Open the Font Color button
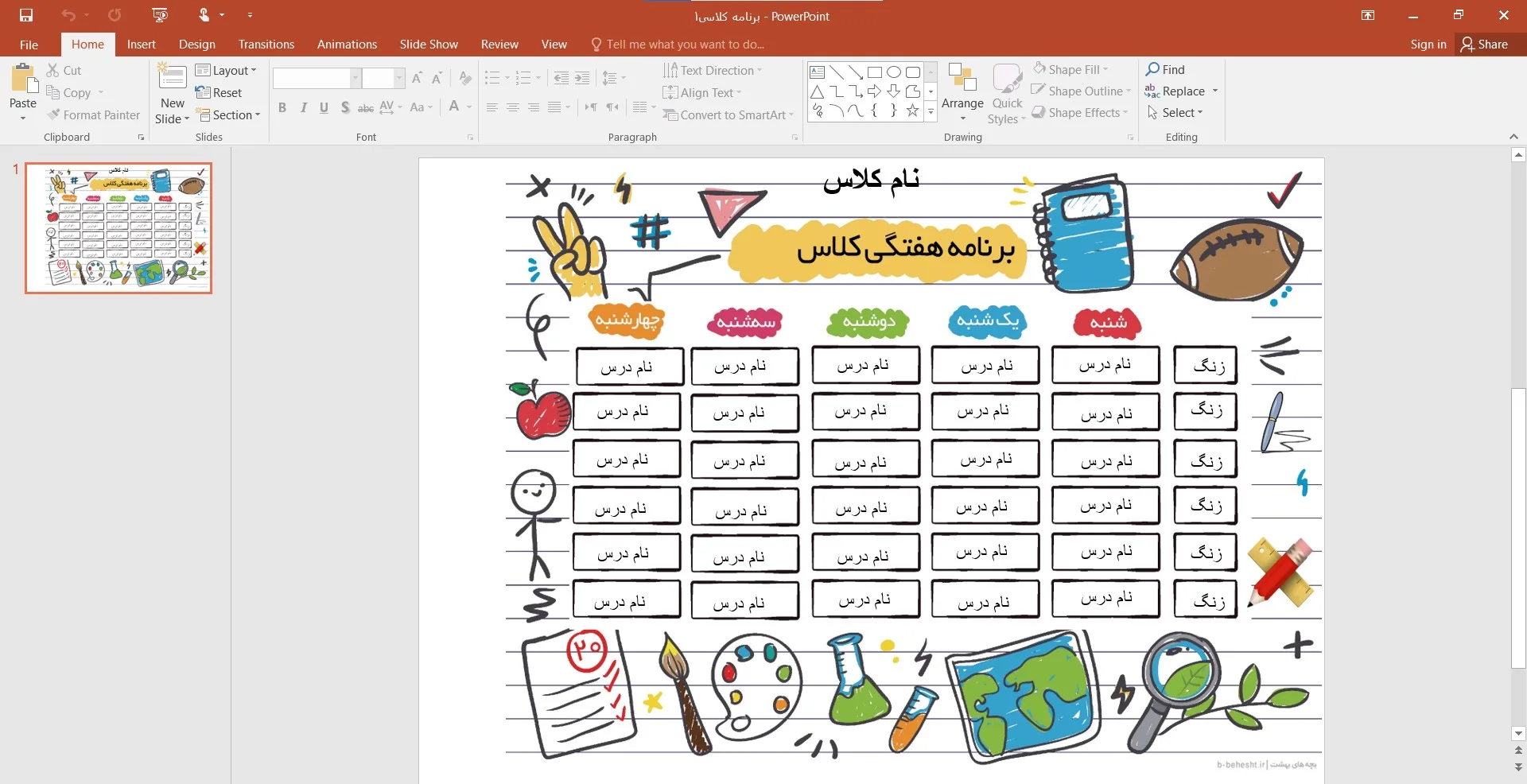The height and width of the screenshot is (784, 1527). pos(453,107)
